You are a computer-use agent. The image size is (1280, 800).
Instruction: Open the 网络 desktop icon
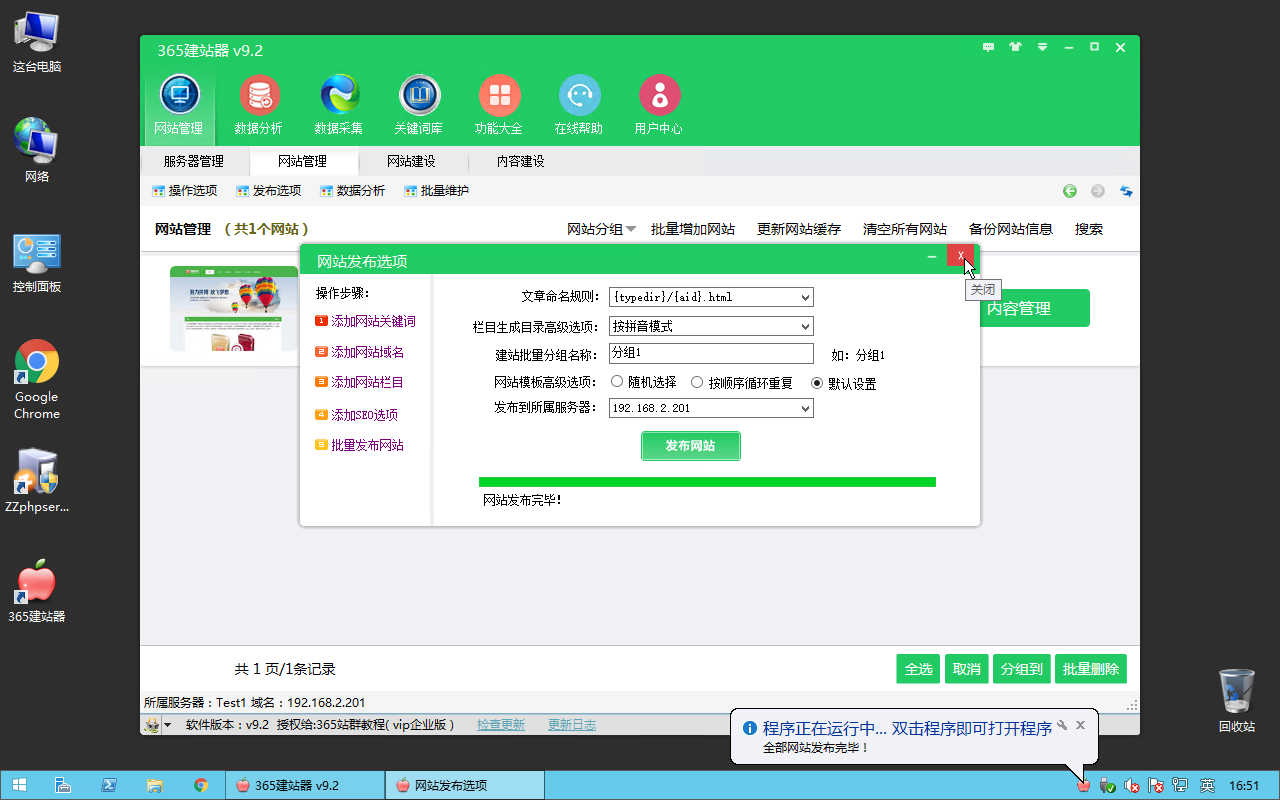[37, 150]
